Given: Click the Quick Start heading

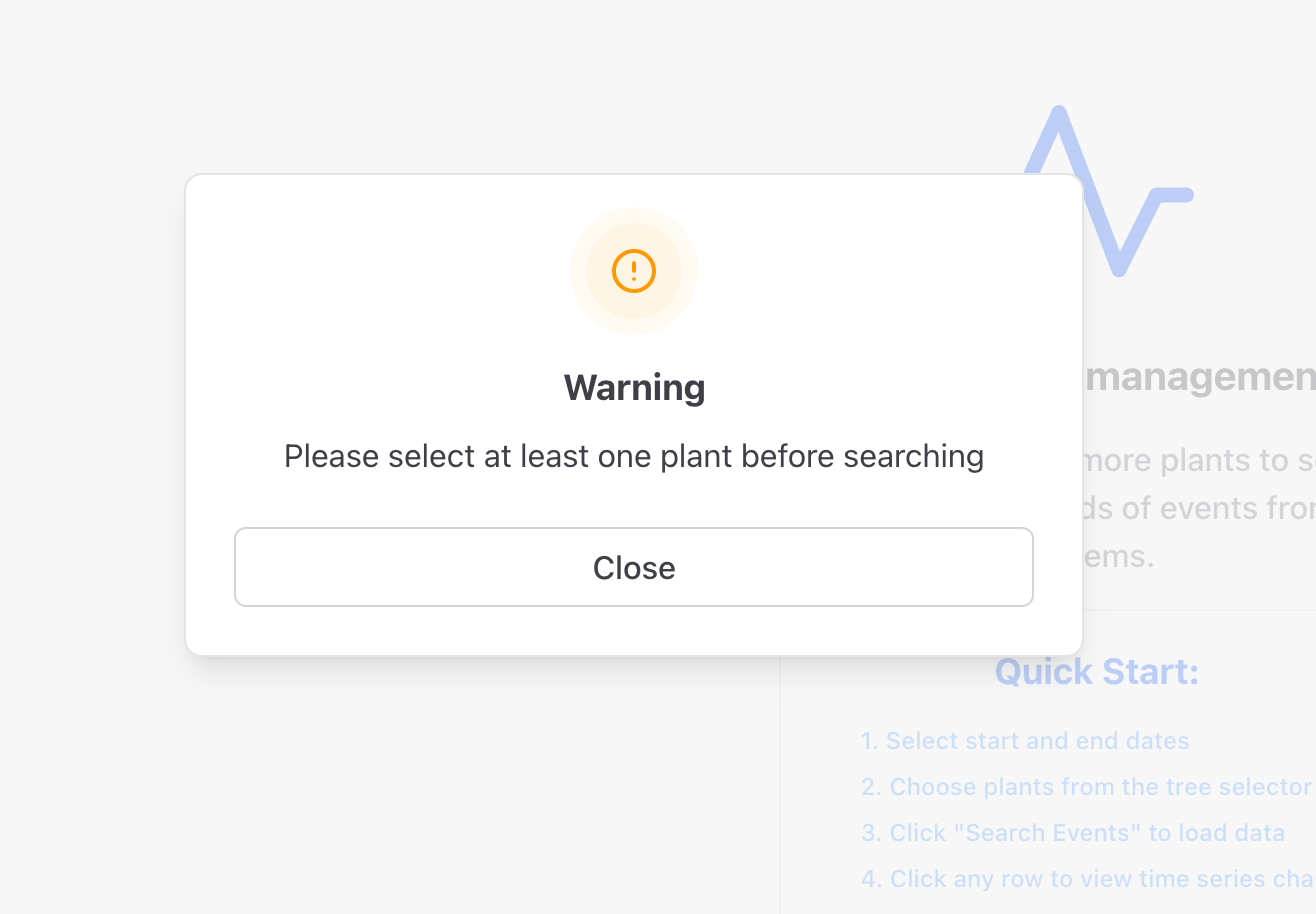Looking at the screenshot, I should (x=1096, y=672).
